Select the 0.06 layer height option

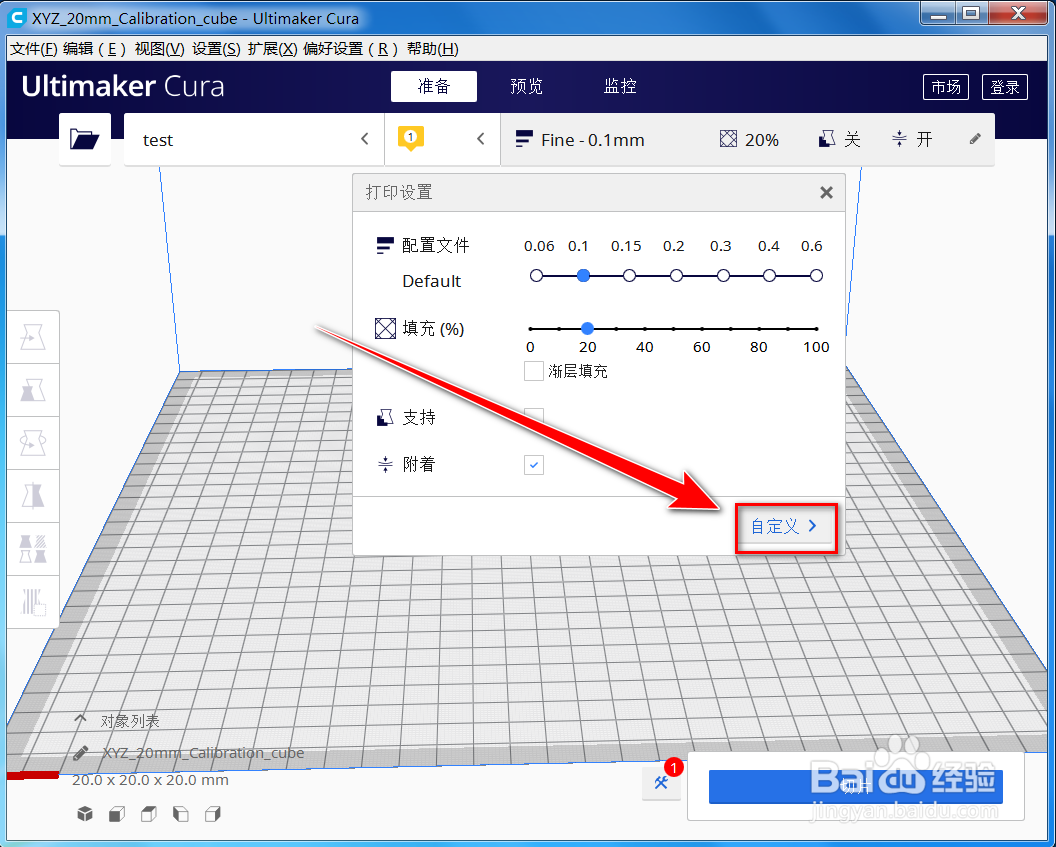(536, 275)
